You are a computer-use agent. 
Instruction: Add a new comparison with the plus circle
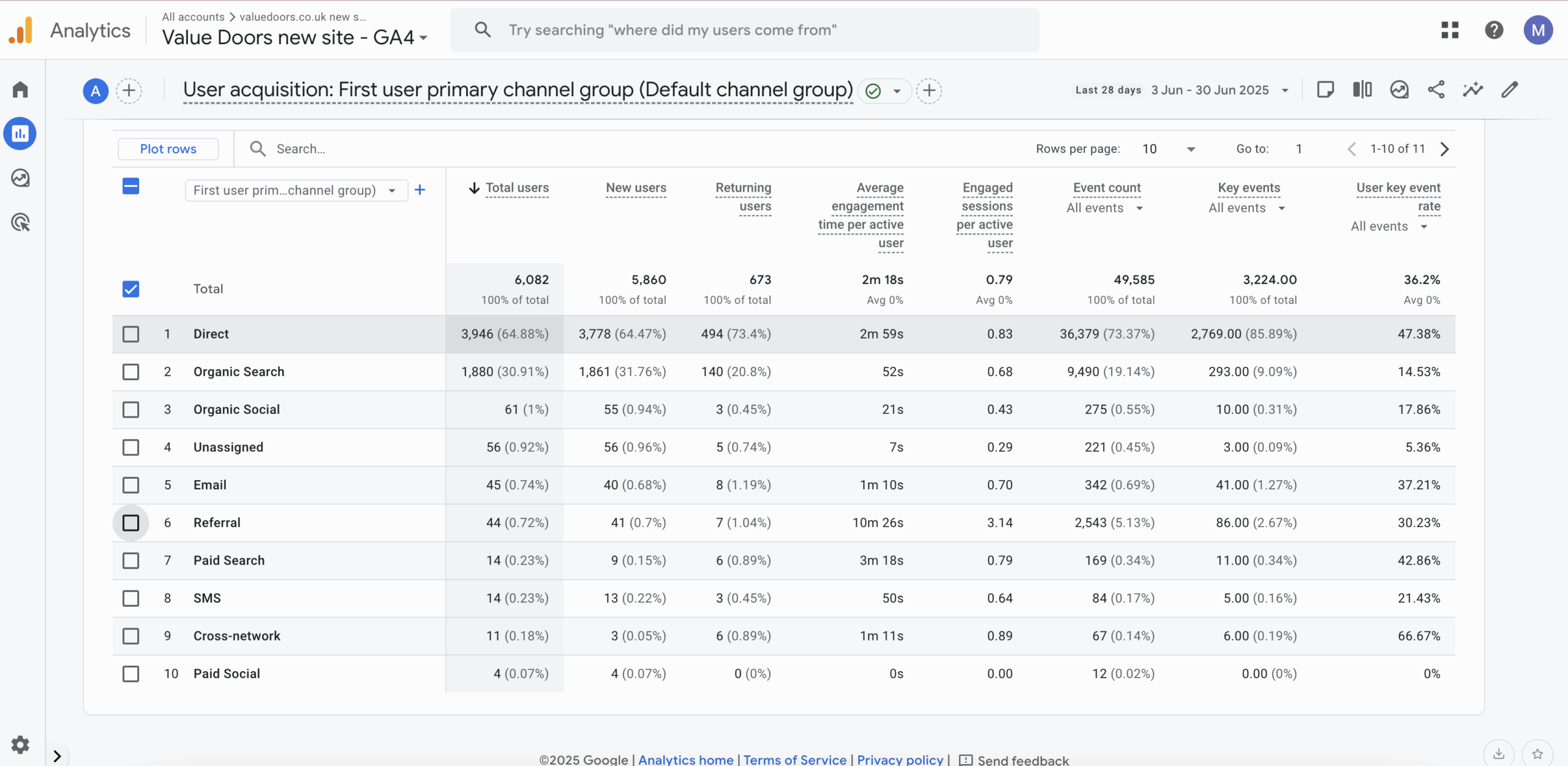(129, 91)
